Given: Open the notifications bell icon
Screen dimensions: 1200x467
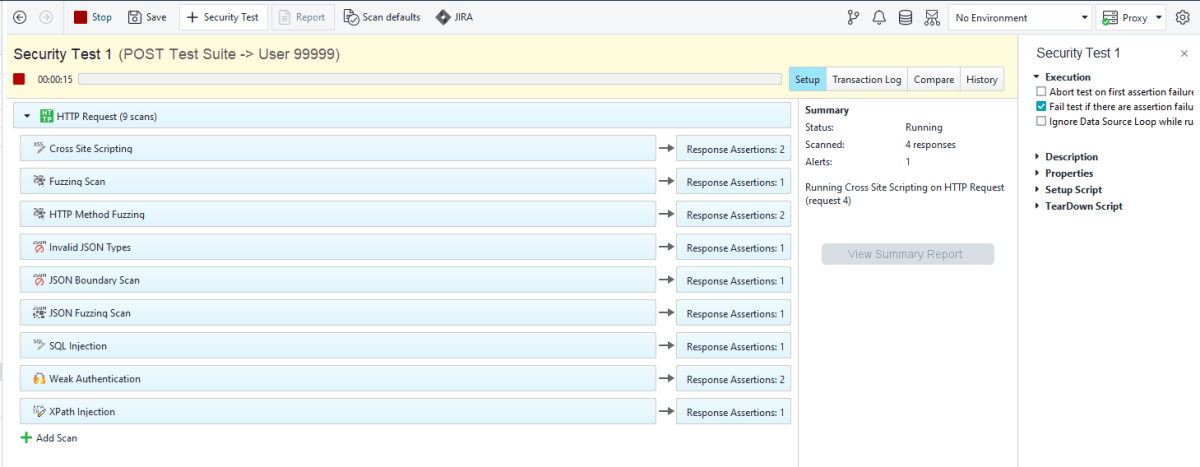Looking at the screenshot, I should (879, 17).
